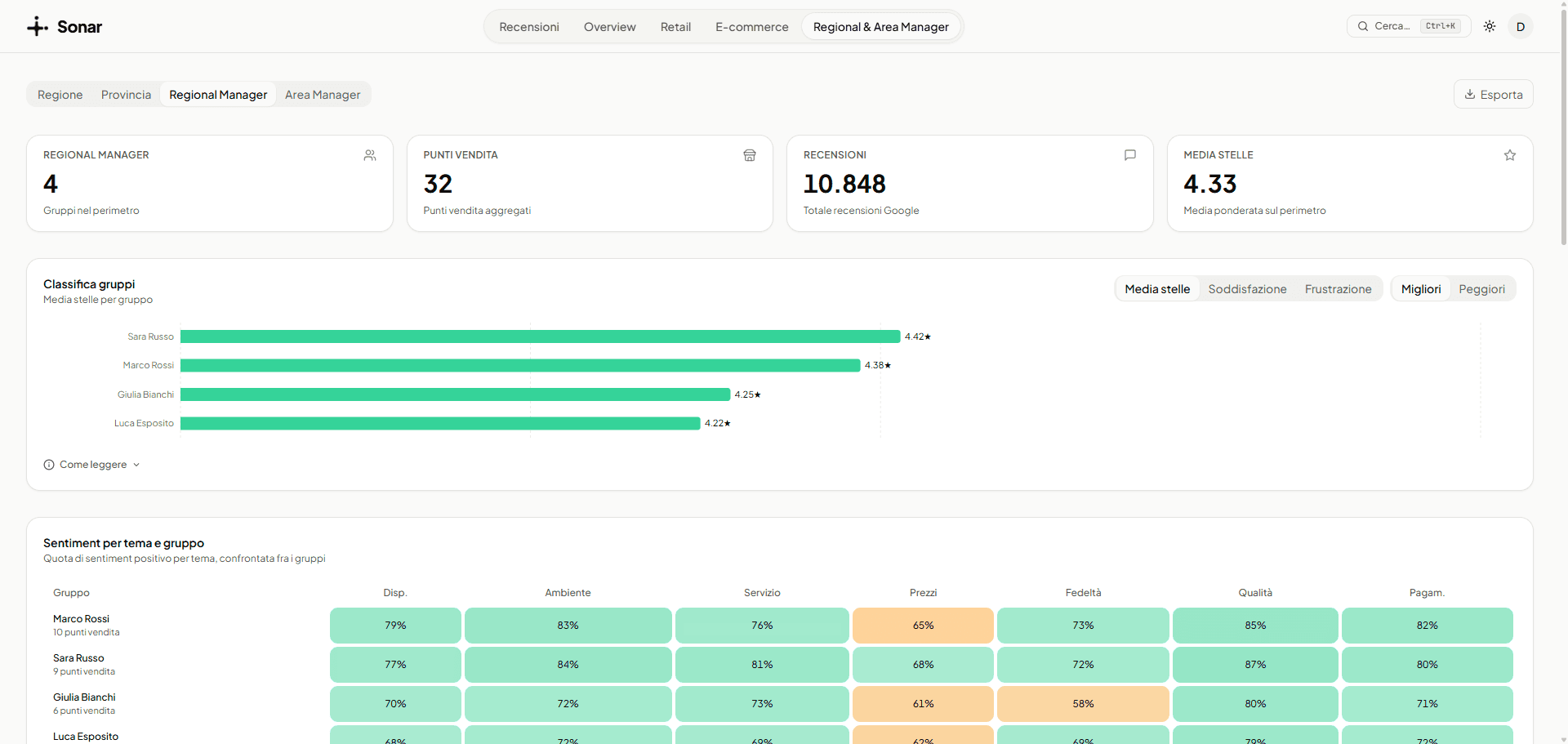Open the Overview navigation tab
This screenshot has width=1568, height=744.
click(609, 27)
